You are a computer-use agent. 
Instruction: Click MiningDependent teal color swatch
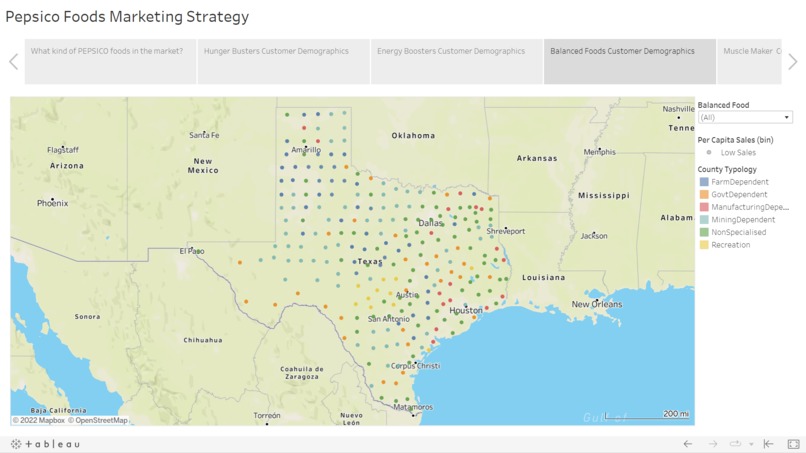pos(704,220)
